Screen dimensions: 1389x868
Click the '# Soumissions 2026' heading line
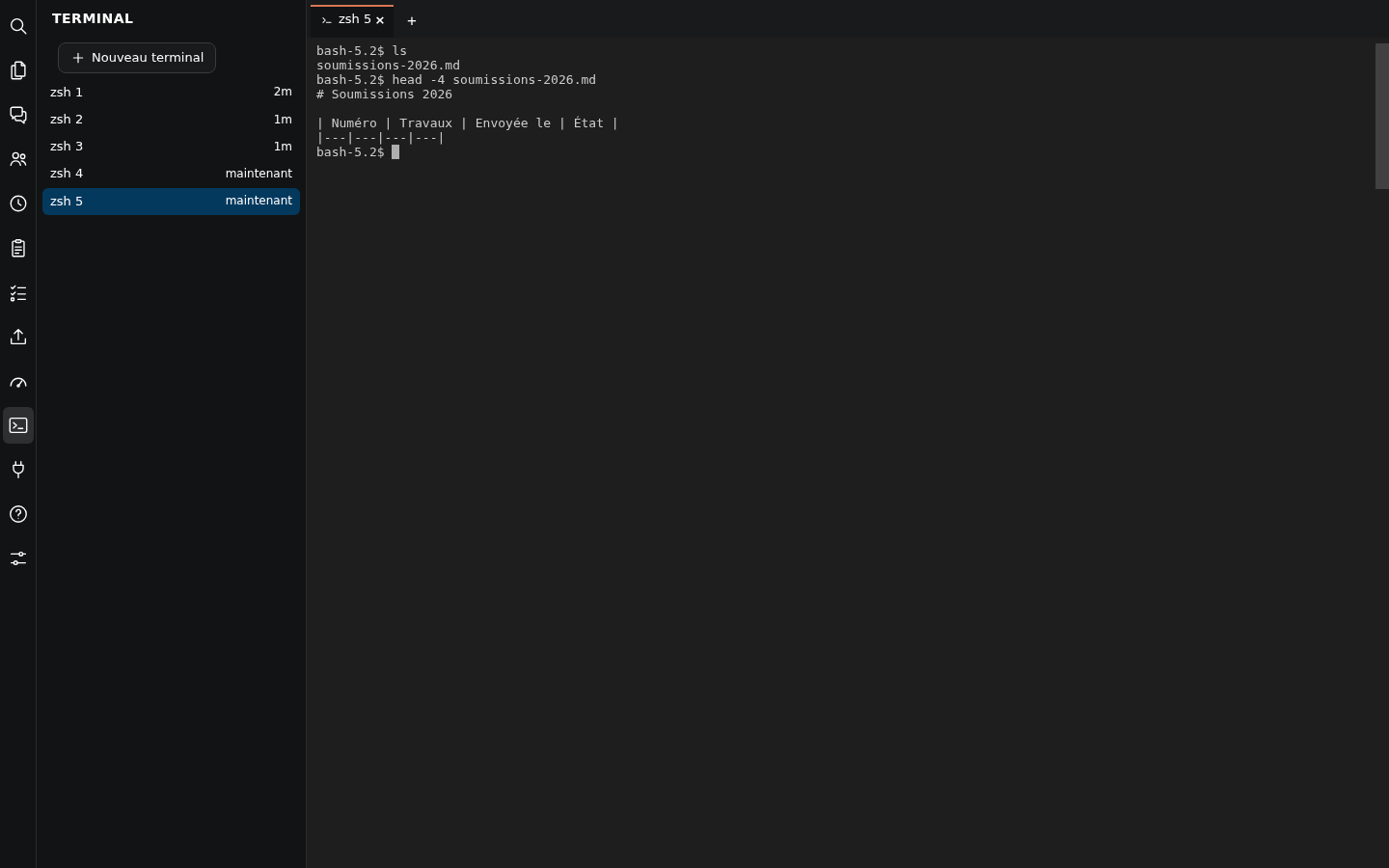tap(384, 95)
